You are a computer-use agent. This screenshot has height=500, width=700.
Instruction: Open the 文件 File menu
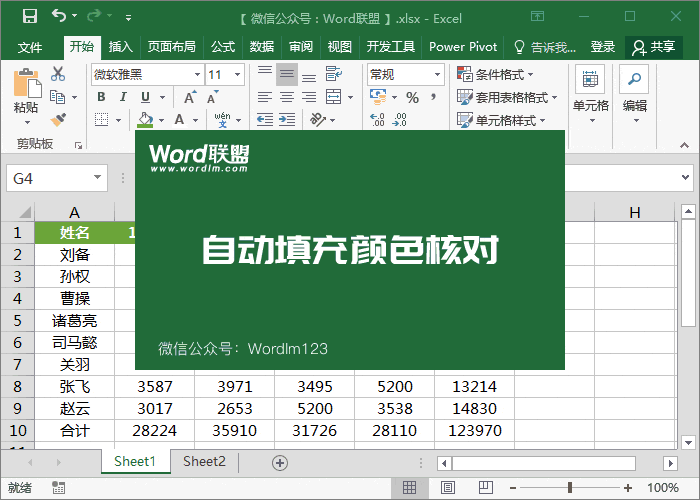(30, 47)
